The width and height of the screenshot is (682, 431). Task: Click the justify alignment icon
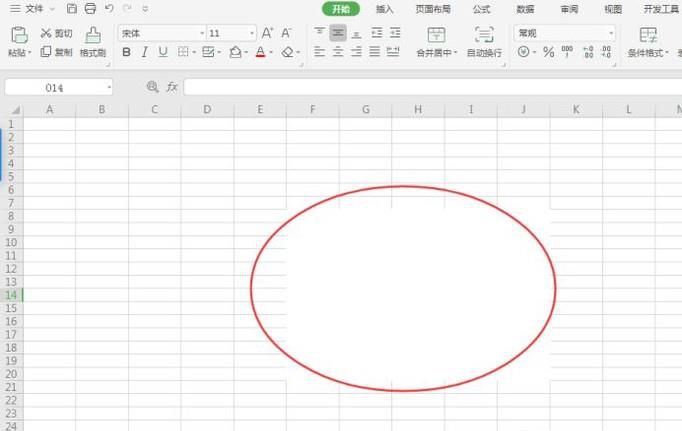point(374,52)
